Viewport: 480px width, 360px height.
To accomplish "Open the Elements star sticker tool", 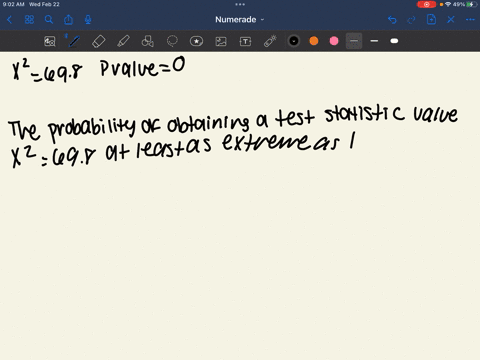I will [196, 41].
